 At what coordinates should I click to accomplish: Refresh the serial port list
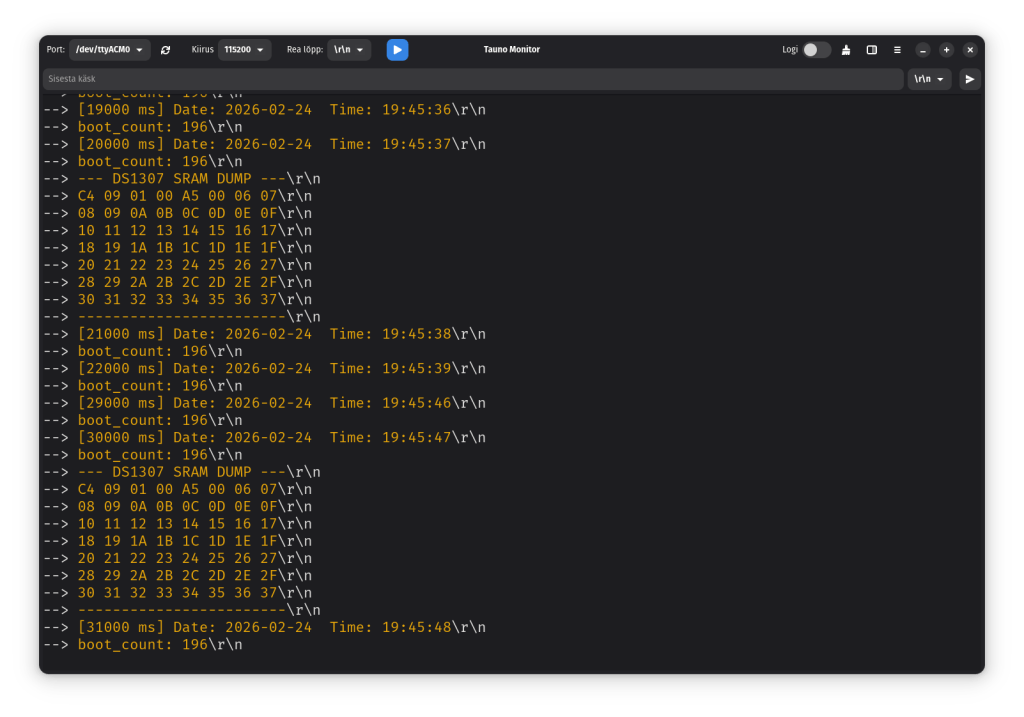click(x=165, y=50)
